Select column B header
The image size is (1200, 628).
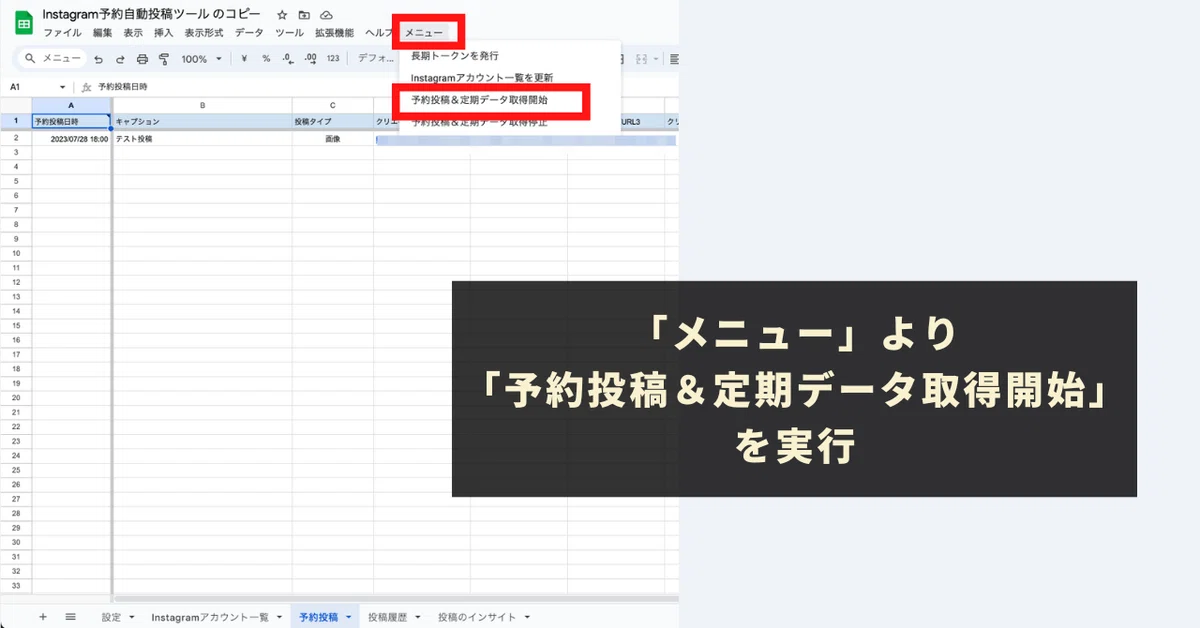[x=202, y=105]
